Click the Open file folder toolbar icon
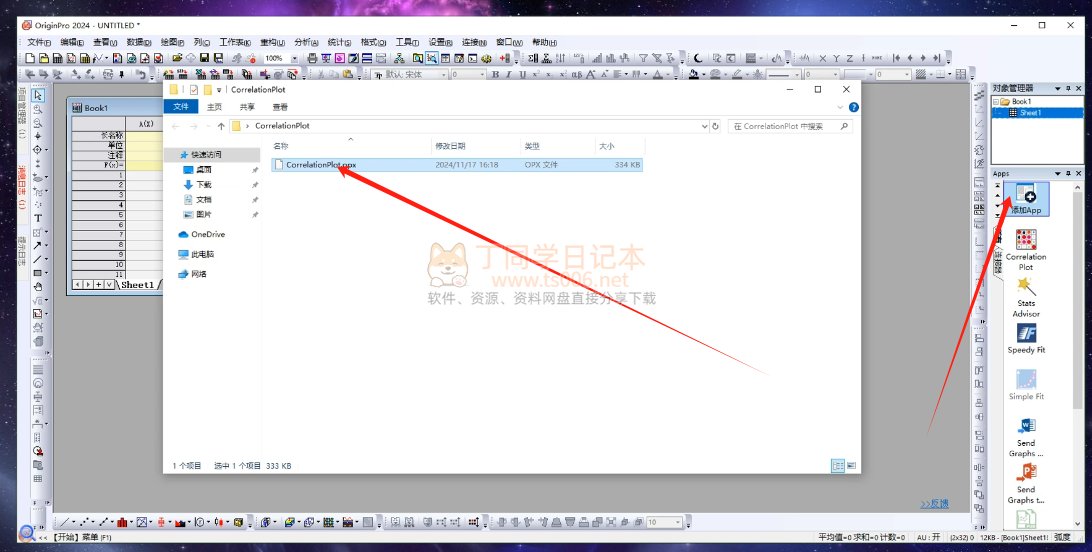The height and width of the screenshot is (552, 1092). pos(177,58)
